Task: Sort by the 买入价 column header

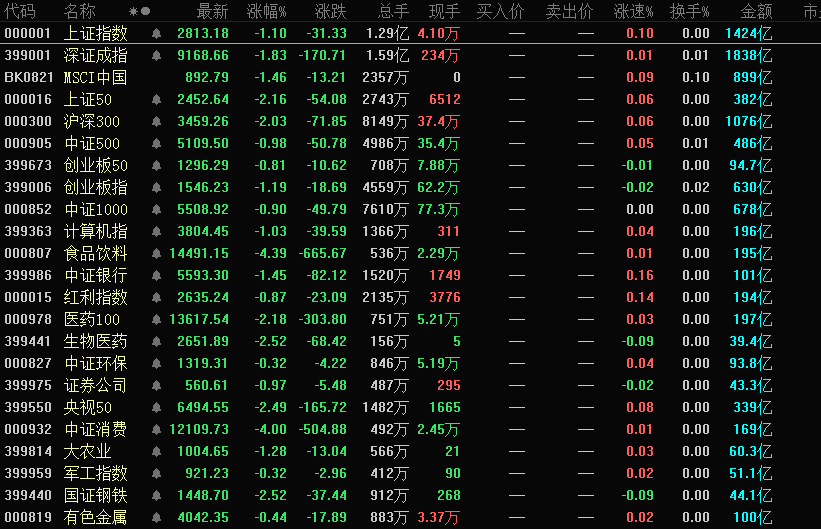Action: [x=501, y=11]
